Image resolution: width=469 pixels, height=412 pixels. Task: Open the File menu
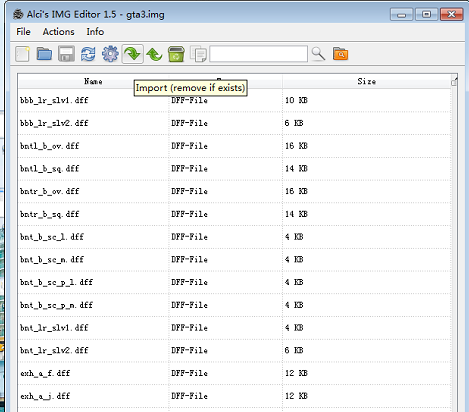23,32
